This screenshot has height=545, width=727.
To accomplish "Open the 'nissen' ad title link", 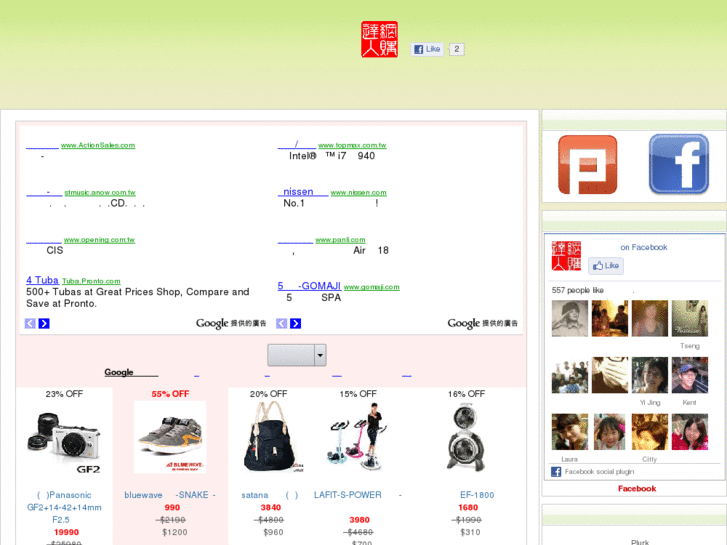I will [x=303, y=192].
